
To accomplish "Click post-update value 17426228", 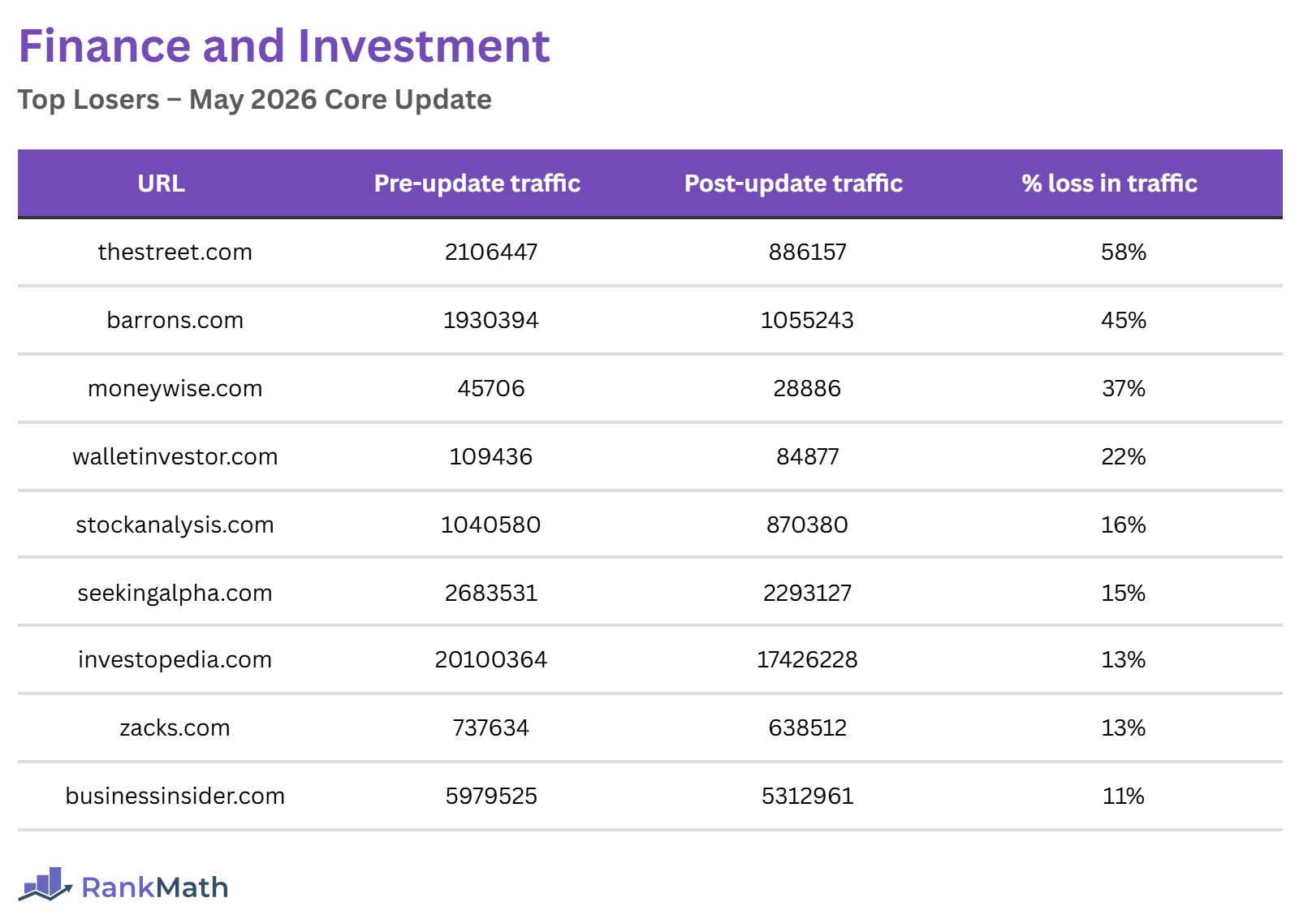I will click(x=808, y=659).
